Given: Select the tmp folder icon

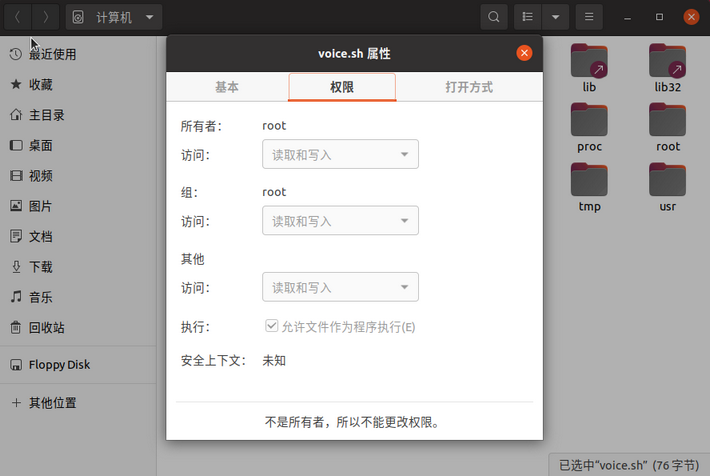Looking at the screenshot, I should [x=589, y=181].
